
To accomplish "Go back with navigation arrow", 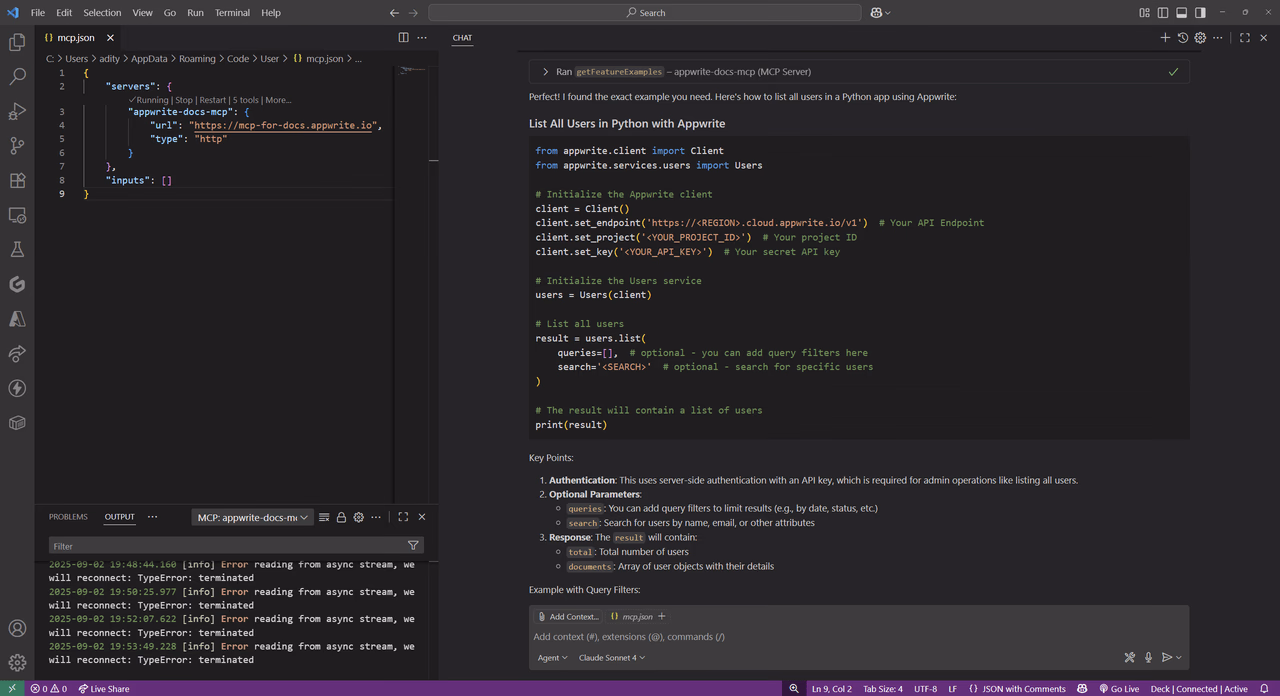I will pyautogui.click(x=394, y=13).
